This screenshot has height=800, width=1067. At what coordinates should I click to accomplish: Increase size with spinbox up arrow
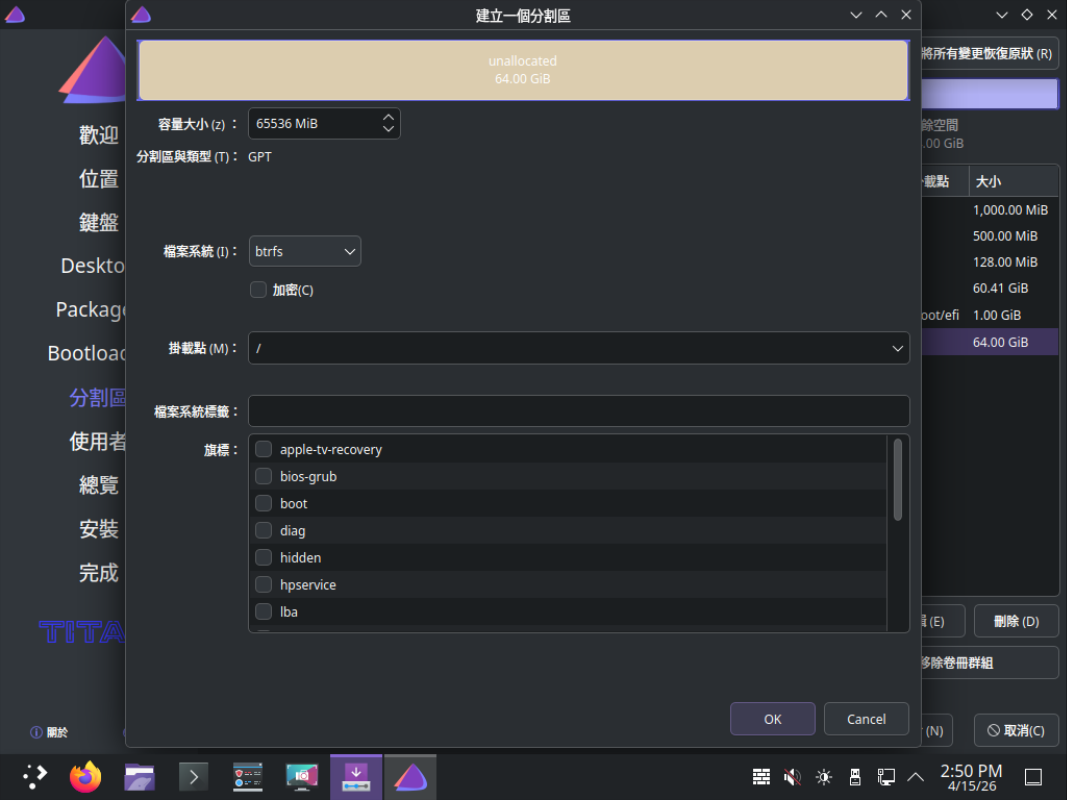(389, 117)
